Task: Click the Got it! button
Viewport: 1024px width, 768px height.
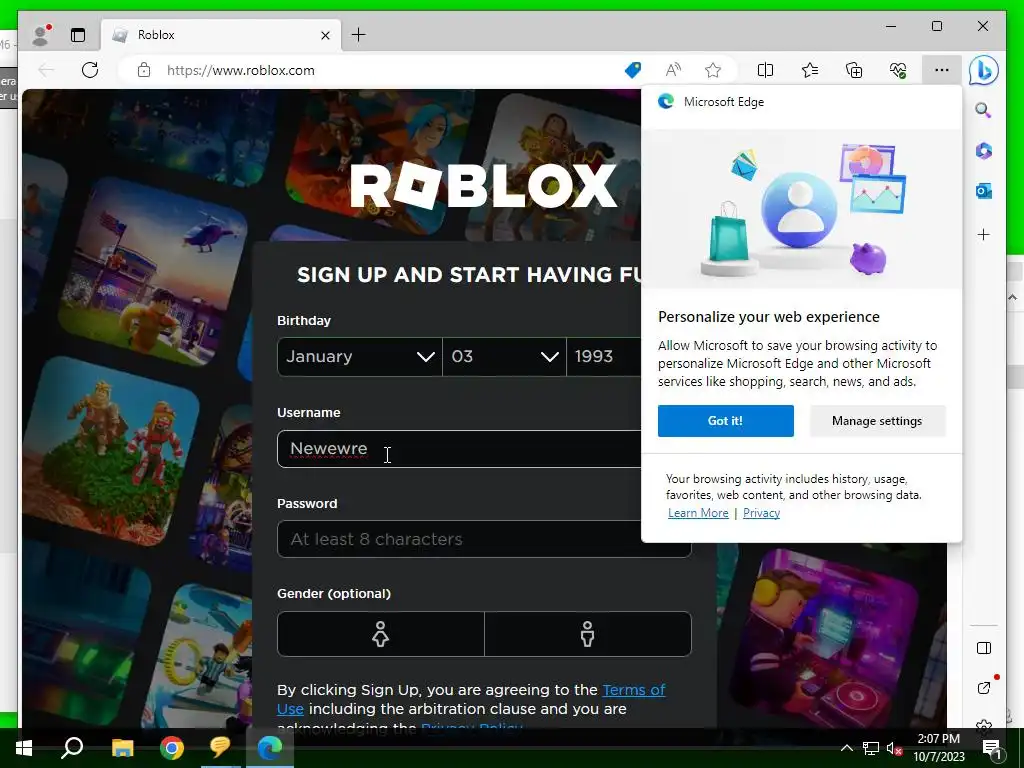Action: pos(726,421)
